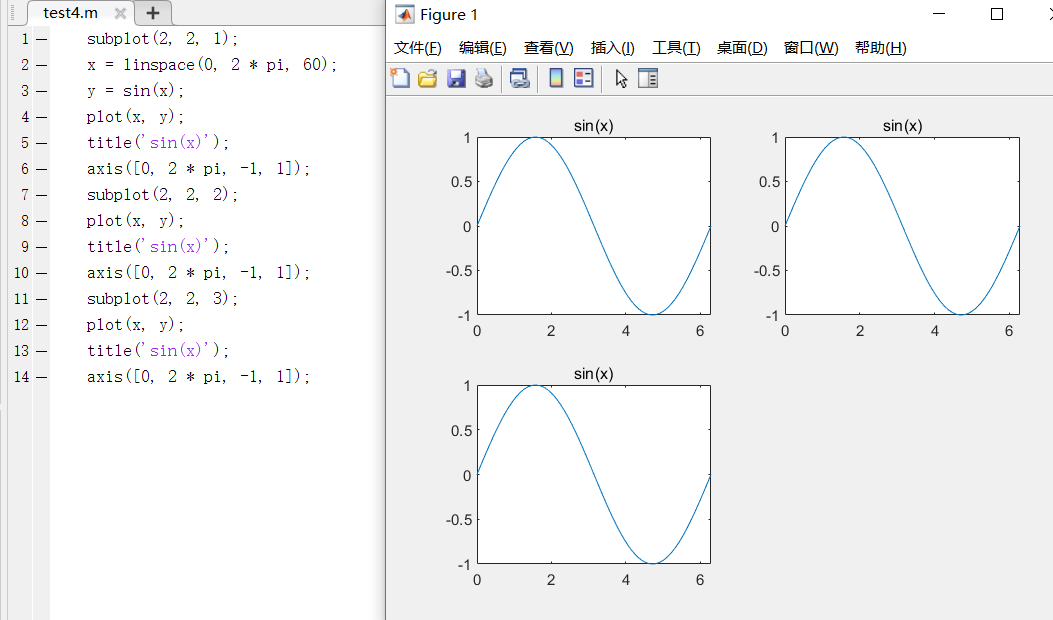Add a new editor tab with plus button
The image size is (1053, 620).
(153, 13)
